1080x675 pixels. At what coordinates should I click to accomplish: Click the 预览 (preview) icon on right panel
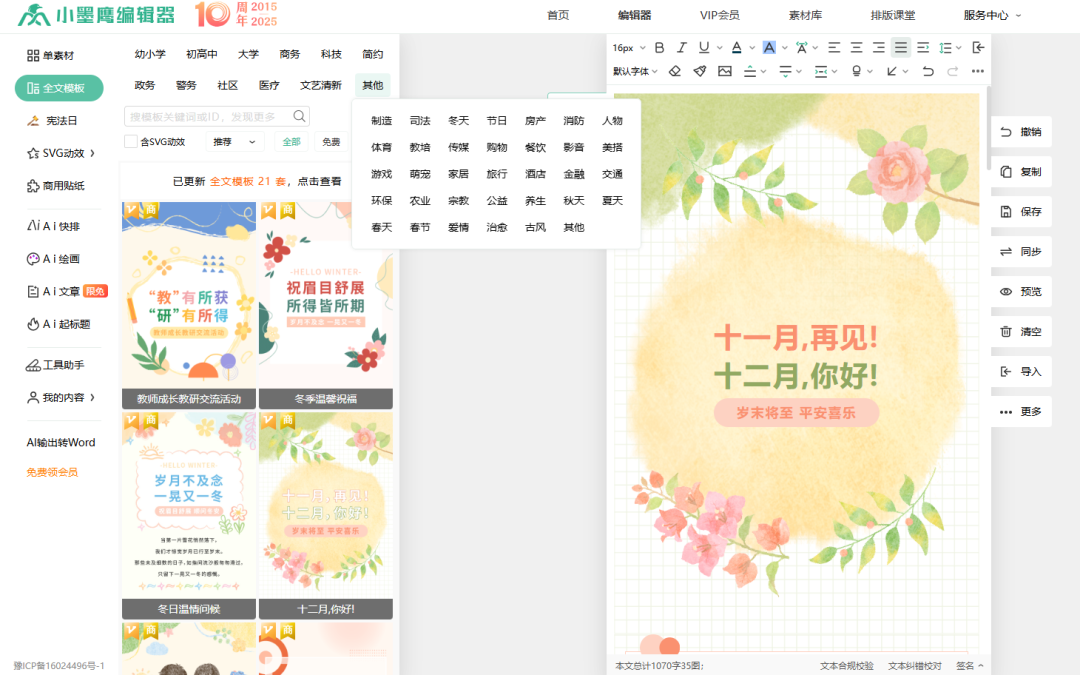1020,291
